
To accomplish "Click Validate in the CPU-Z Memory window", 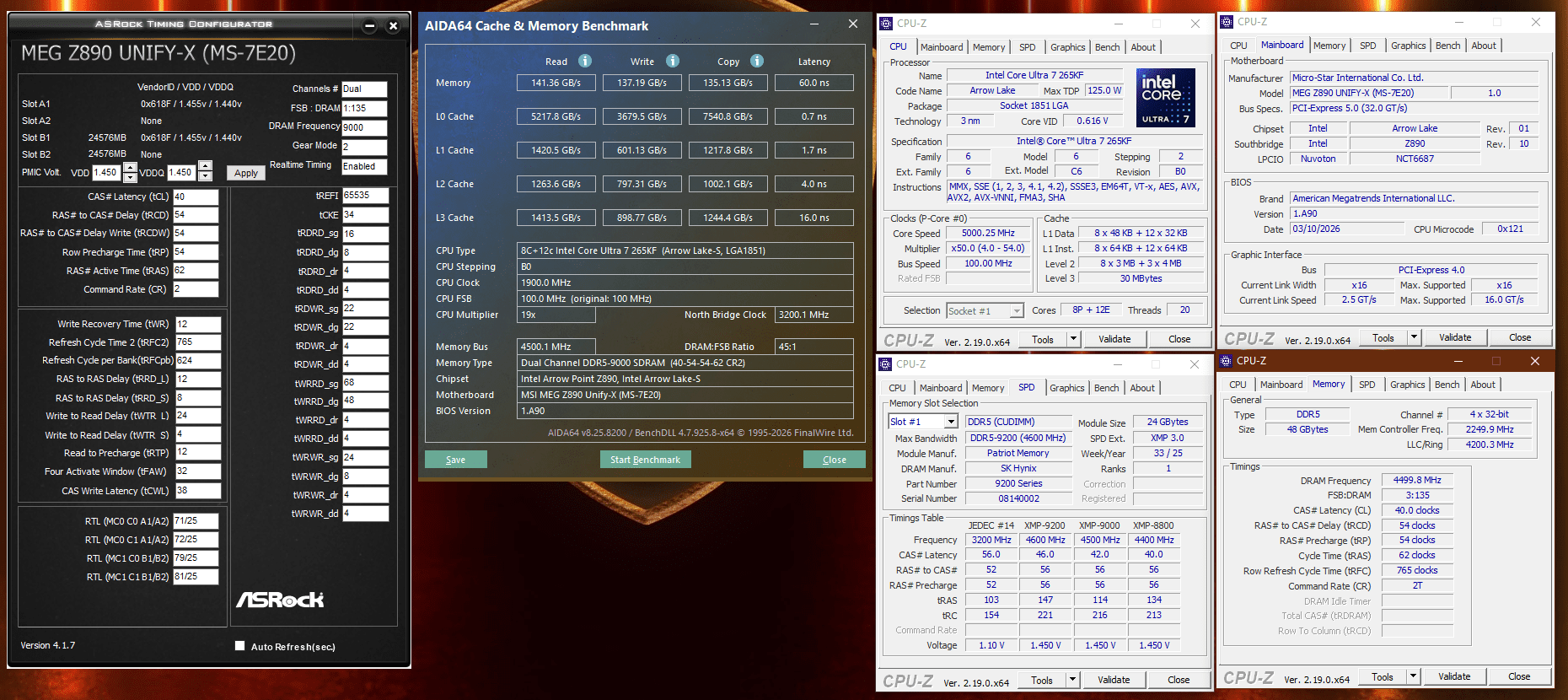I will pyautogui.click(x=1454, y=676).
